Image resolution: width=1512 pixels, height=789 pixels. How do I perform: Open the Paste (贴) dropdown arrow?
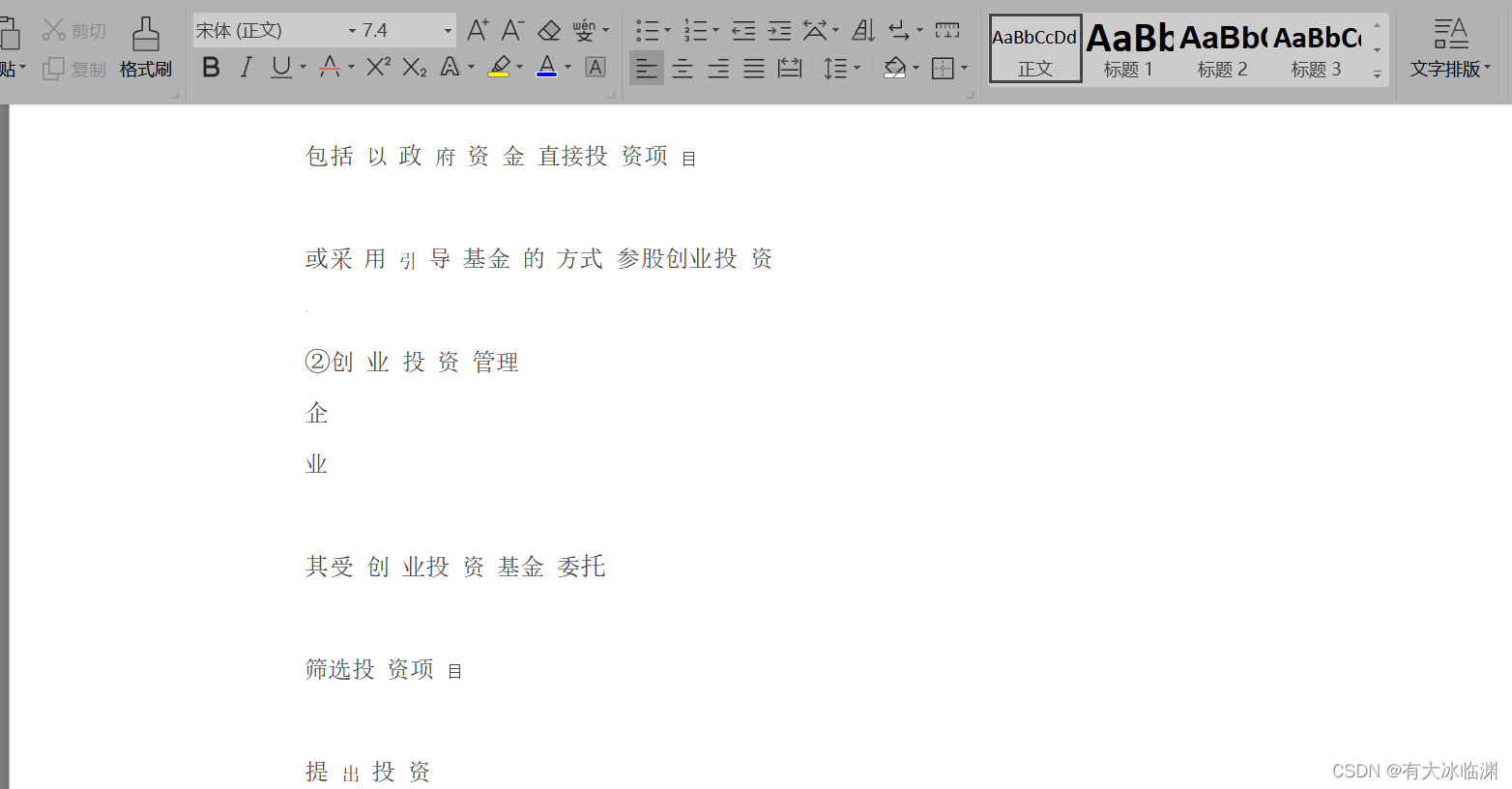coord(23,69)
